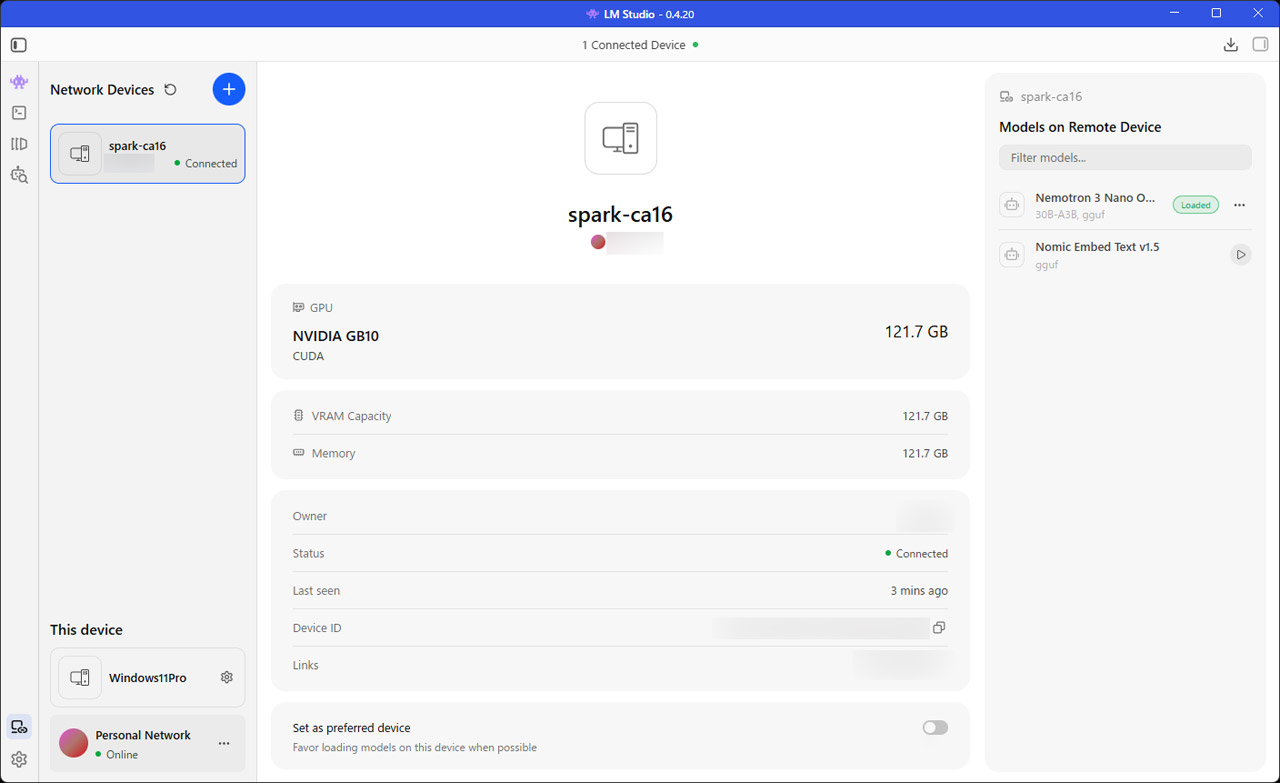Click the Models on Remote Device heading

pos(1080,127)
